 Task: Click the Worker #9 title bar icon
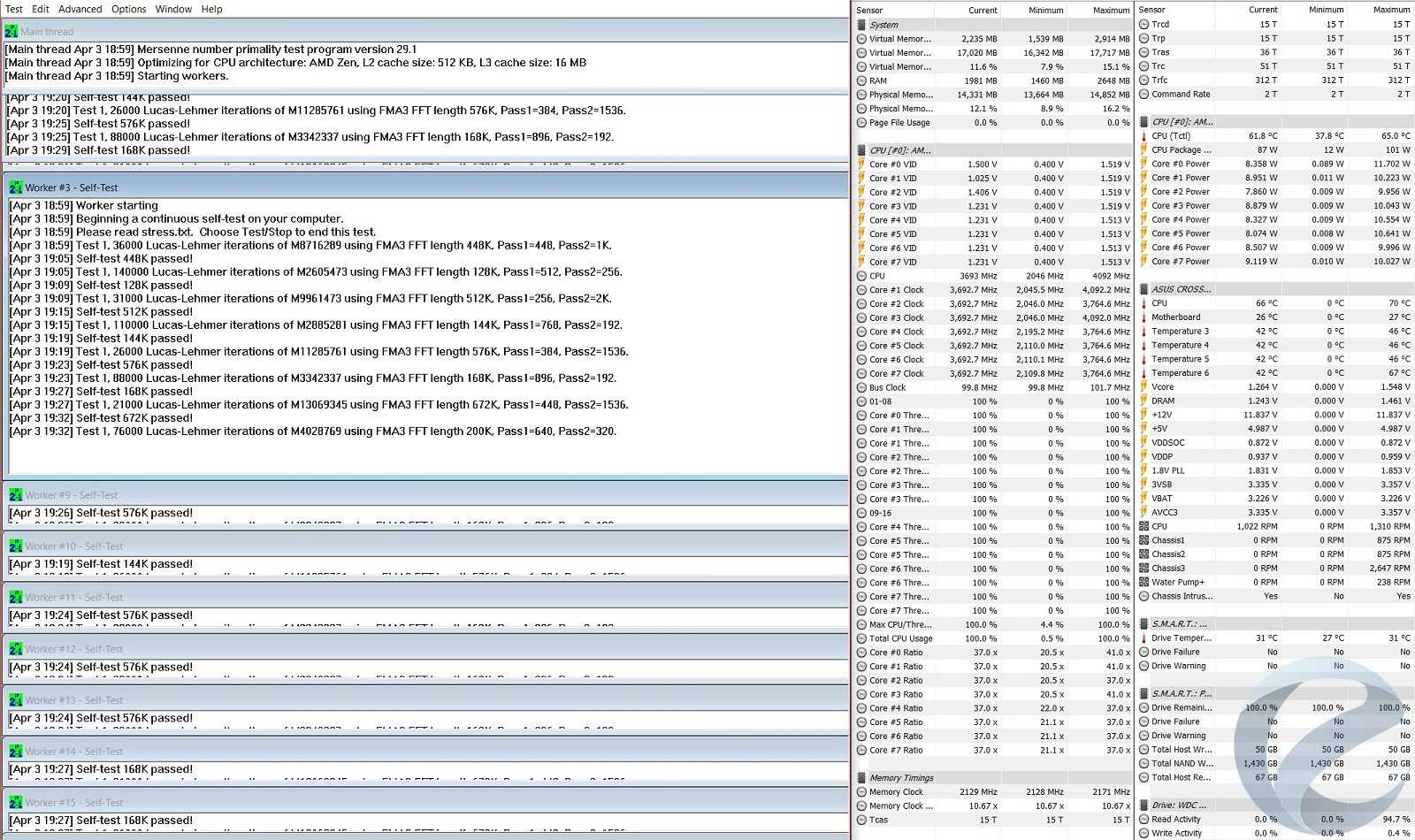click(x=15, y=495)
